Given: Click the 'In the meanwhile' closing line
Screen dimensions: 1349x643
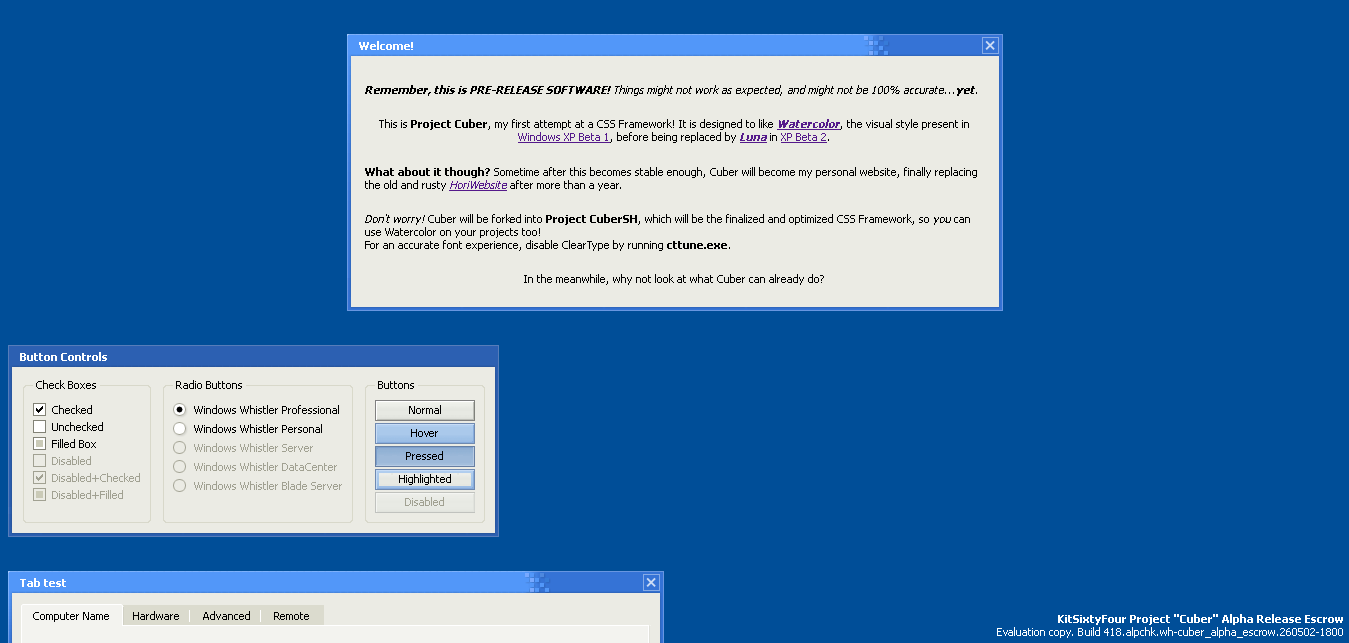Looking at the screenshot, I should pos(674,279).
